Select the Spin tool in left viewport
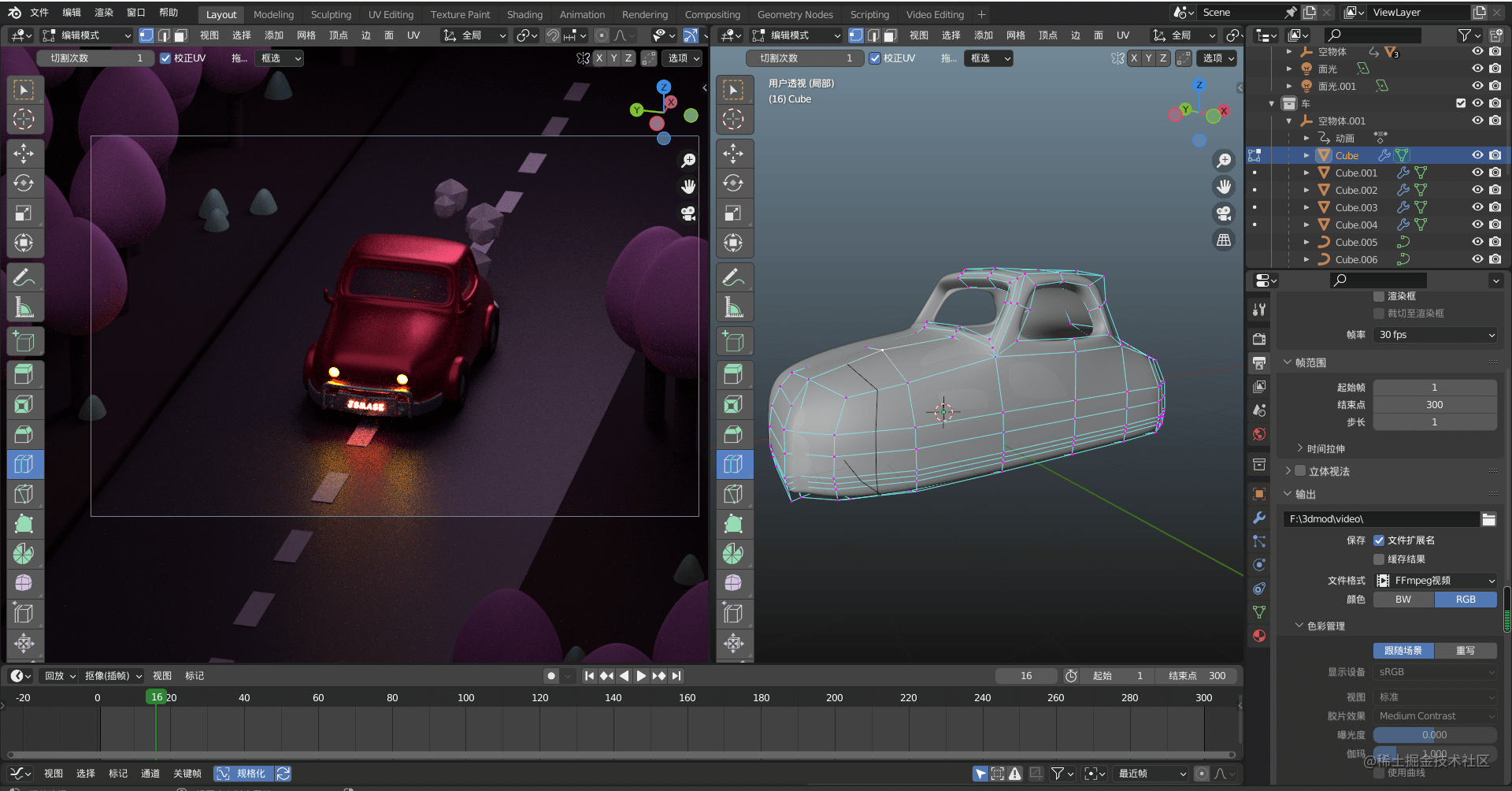 pos(24,554)
